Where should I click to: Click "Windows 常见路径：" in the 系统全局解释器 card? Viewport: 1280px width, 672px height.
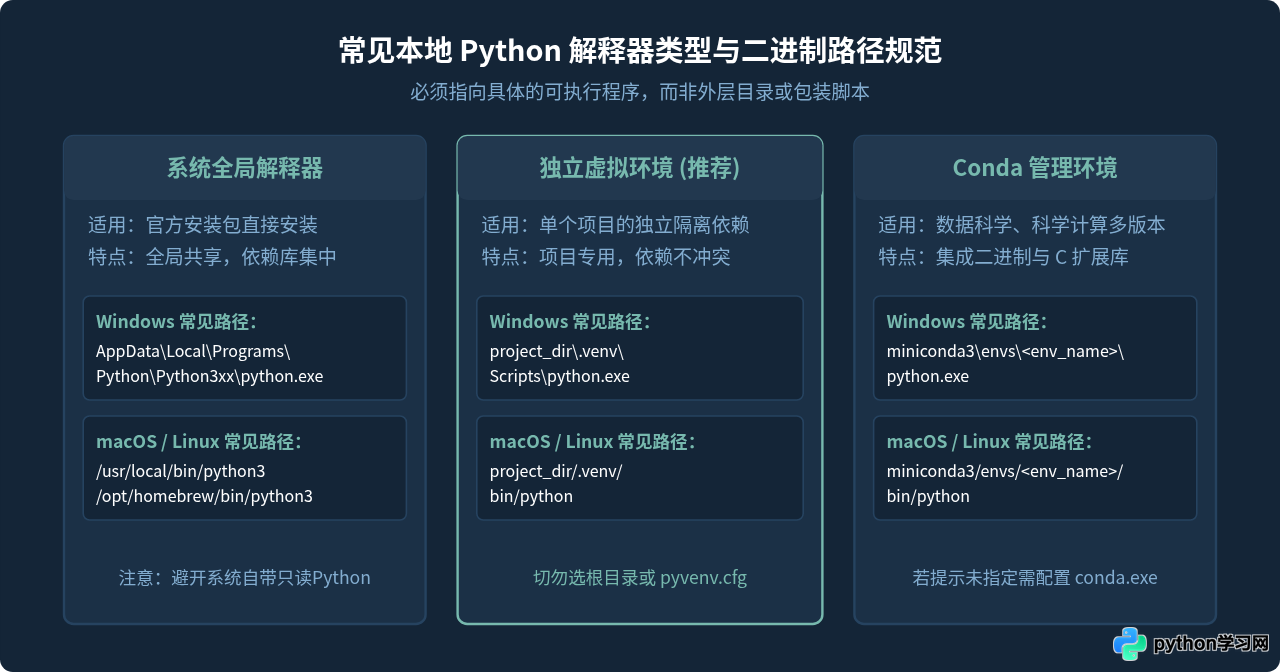coord(177,322)
